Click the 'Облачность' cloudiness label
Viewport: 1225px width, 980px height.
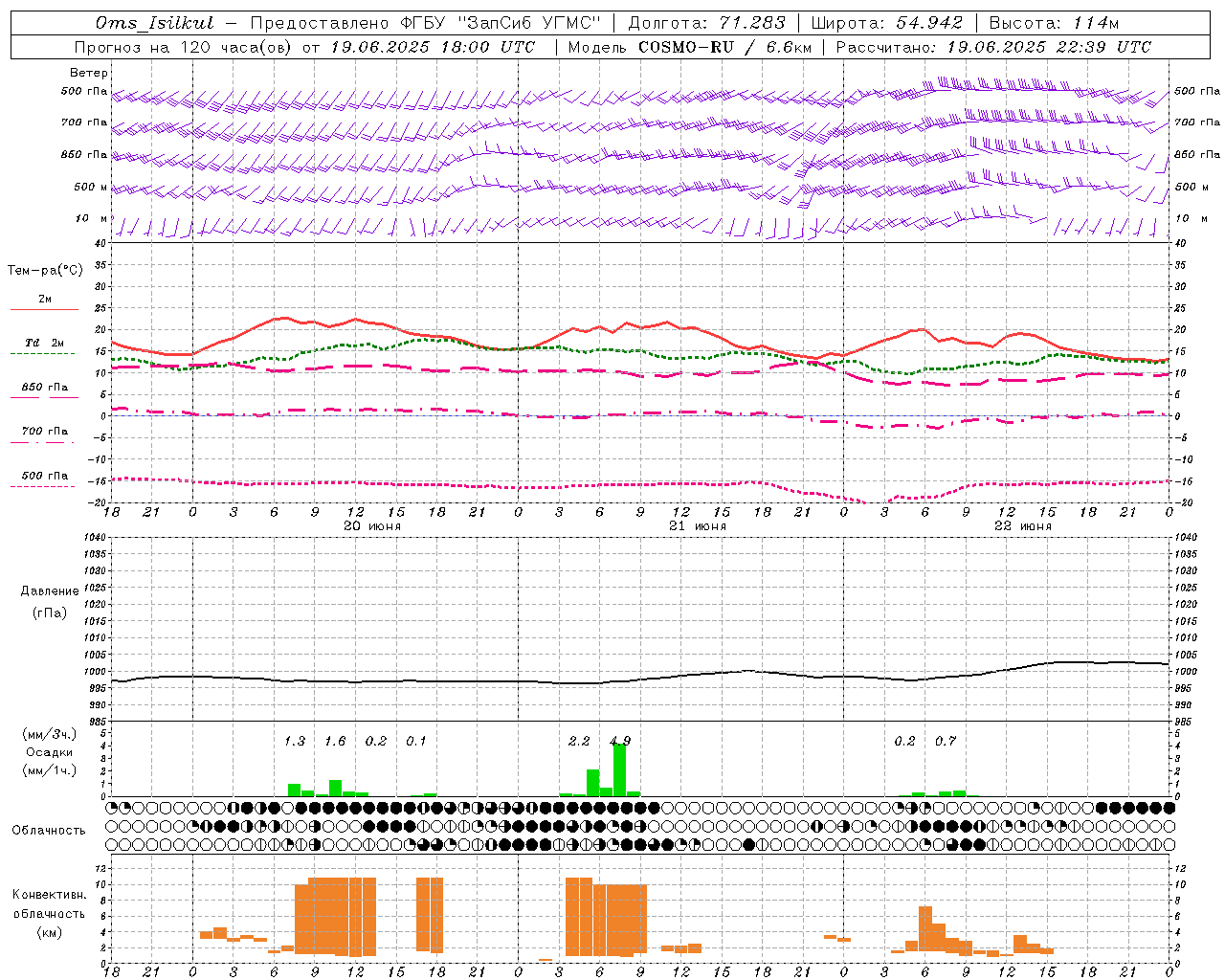(x=49, y=831)
